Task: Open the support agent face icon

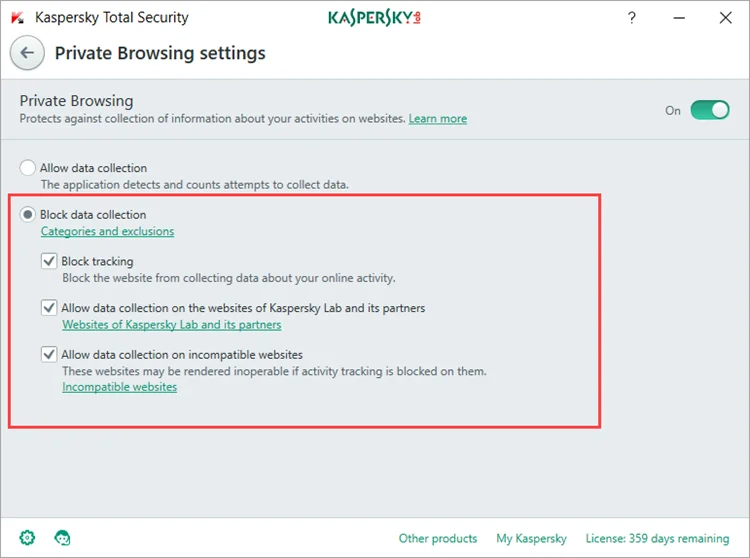Action: click(62, 537)
